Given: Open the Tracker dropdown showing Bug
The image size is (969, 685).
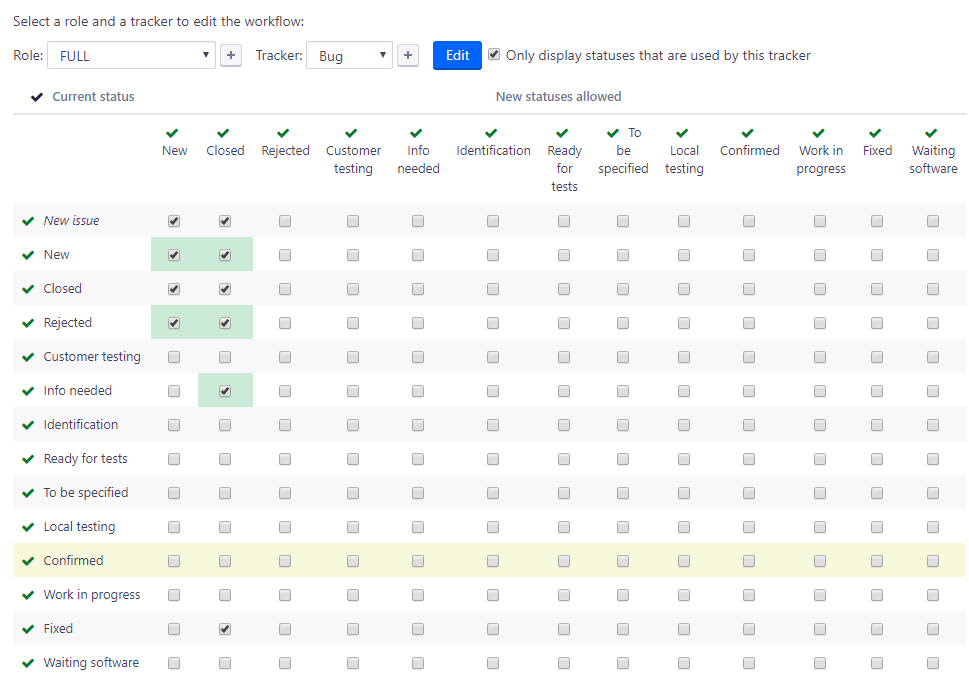Looking at the screenshot, I should [x=349, y=56].
